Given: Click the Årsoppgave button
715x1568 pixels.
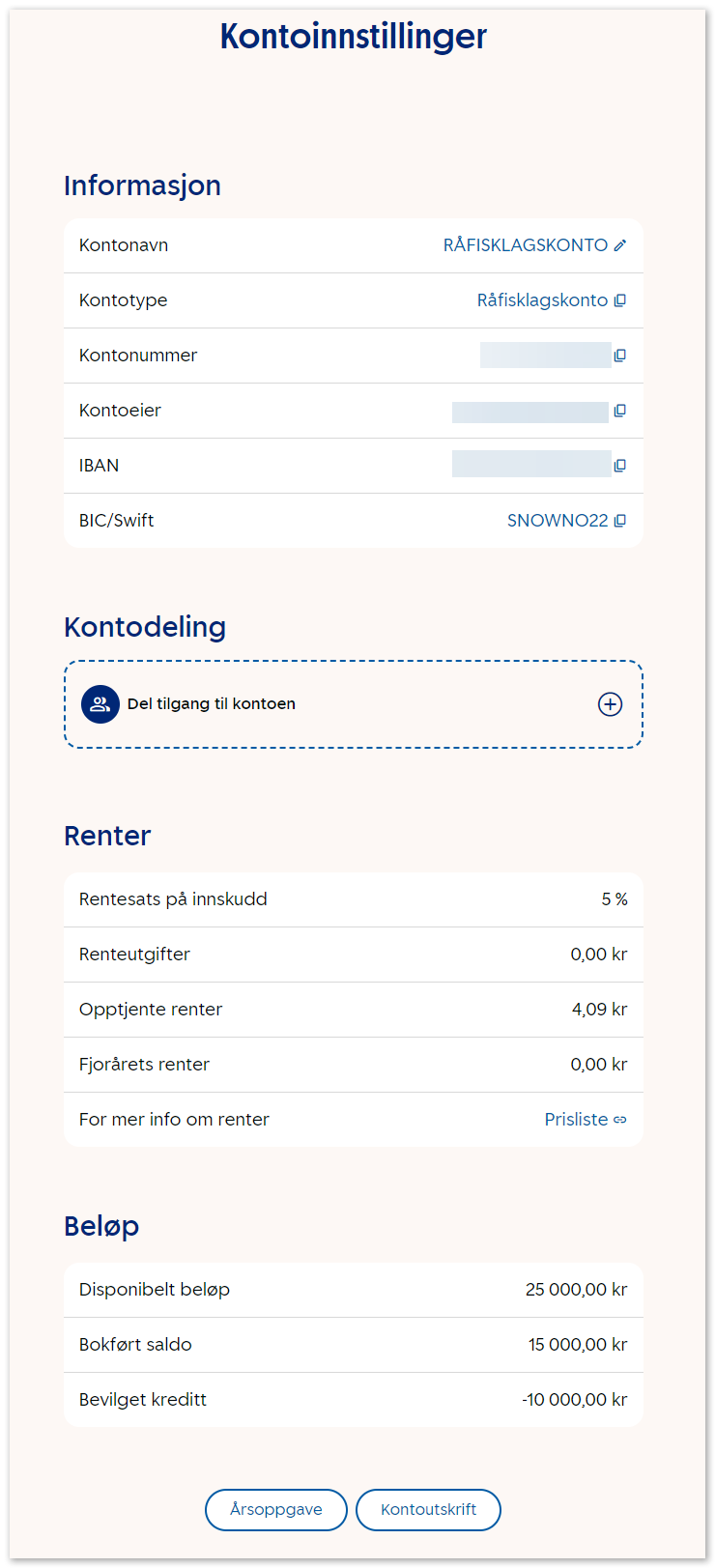Looking at the screenshot, I should pyautogui.click(x=276, y=1509).
